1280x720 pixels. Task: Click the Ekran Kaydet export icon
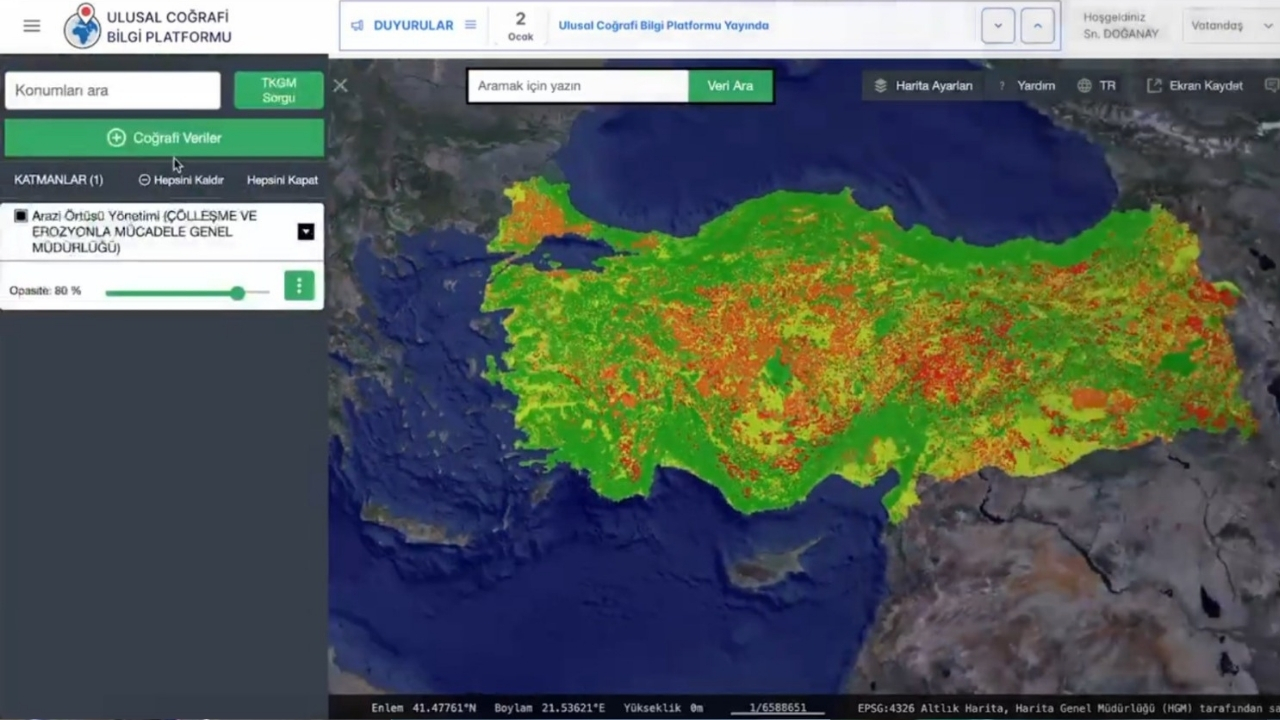[x=1154, y=86]
